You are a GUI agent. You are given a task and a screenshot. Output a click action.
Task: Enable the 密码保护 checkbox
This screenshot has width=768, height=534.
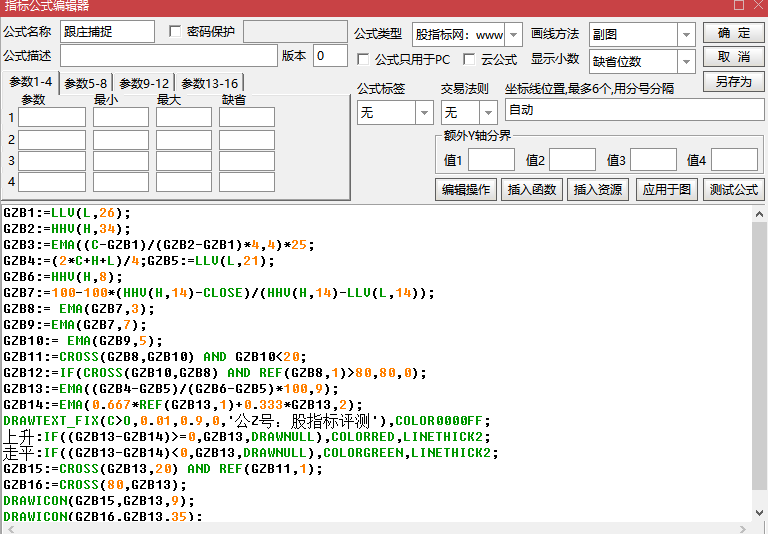pos(175,31)
